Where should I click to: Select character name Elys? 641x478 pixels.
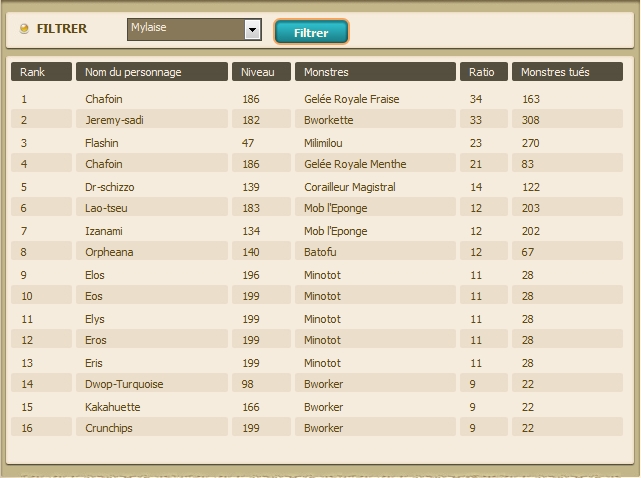point(95,319)
